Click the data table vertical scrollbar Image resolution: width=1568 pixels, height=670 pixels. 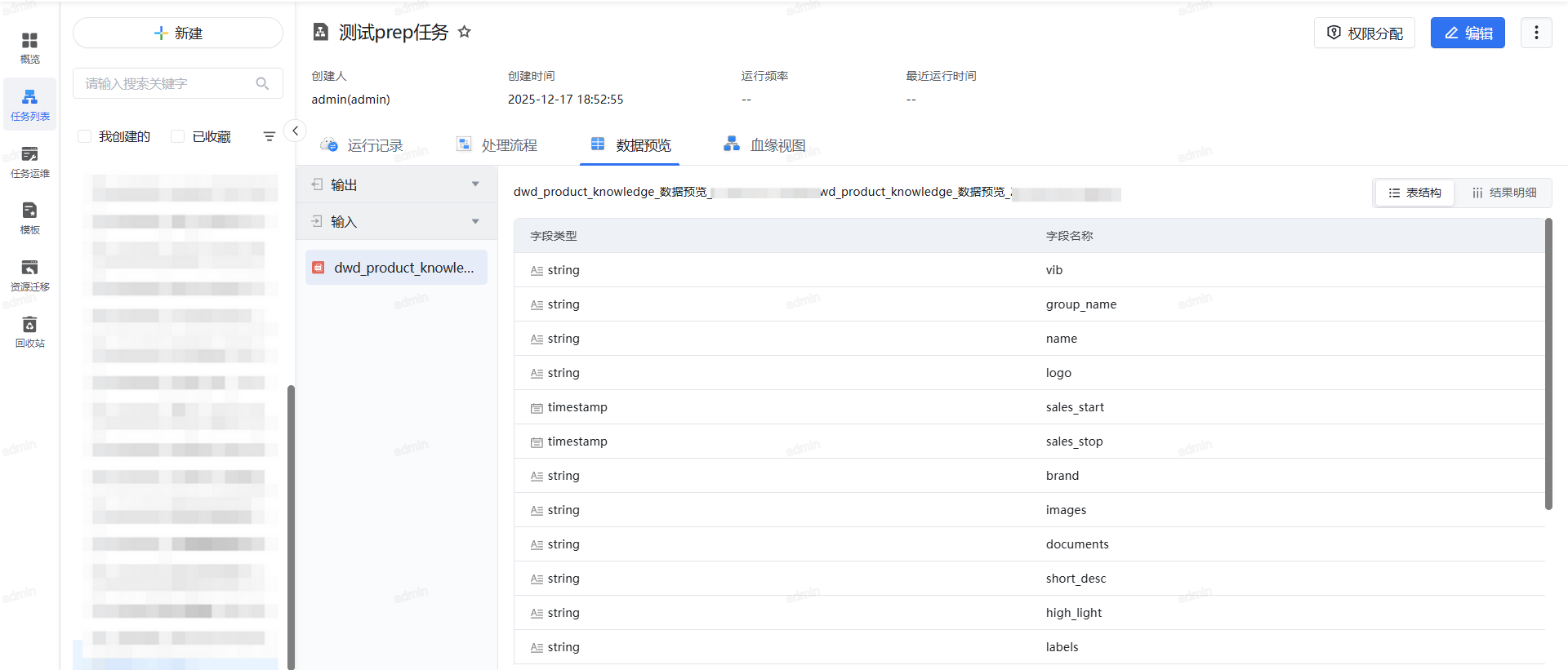click(x=1548, y=364)
